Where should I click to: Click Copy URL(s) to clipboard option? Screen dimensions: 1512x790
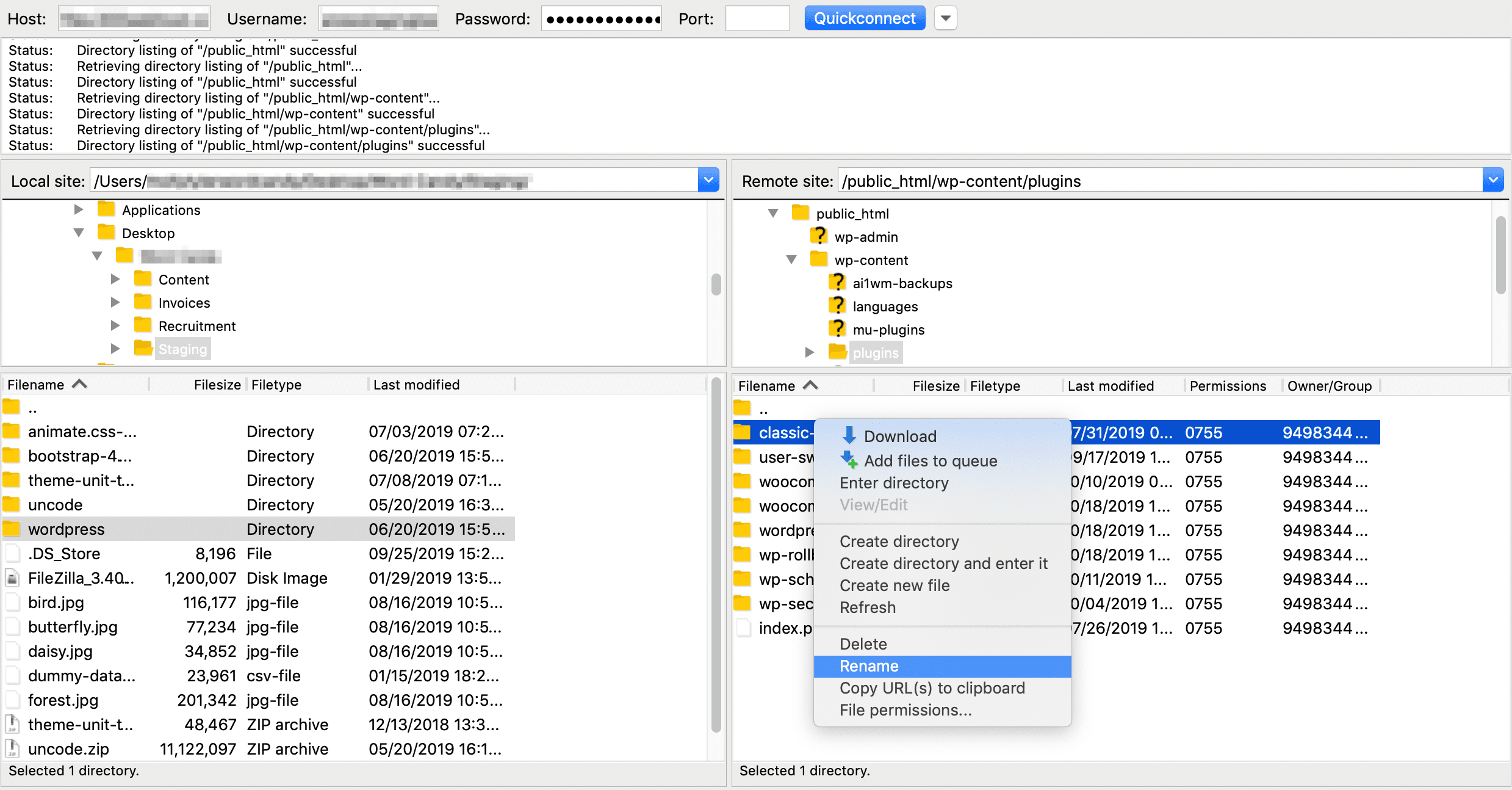(x=932, y=688)
